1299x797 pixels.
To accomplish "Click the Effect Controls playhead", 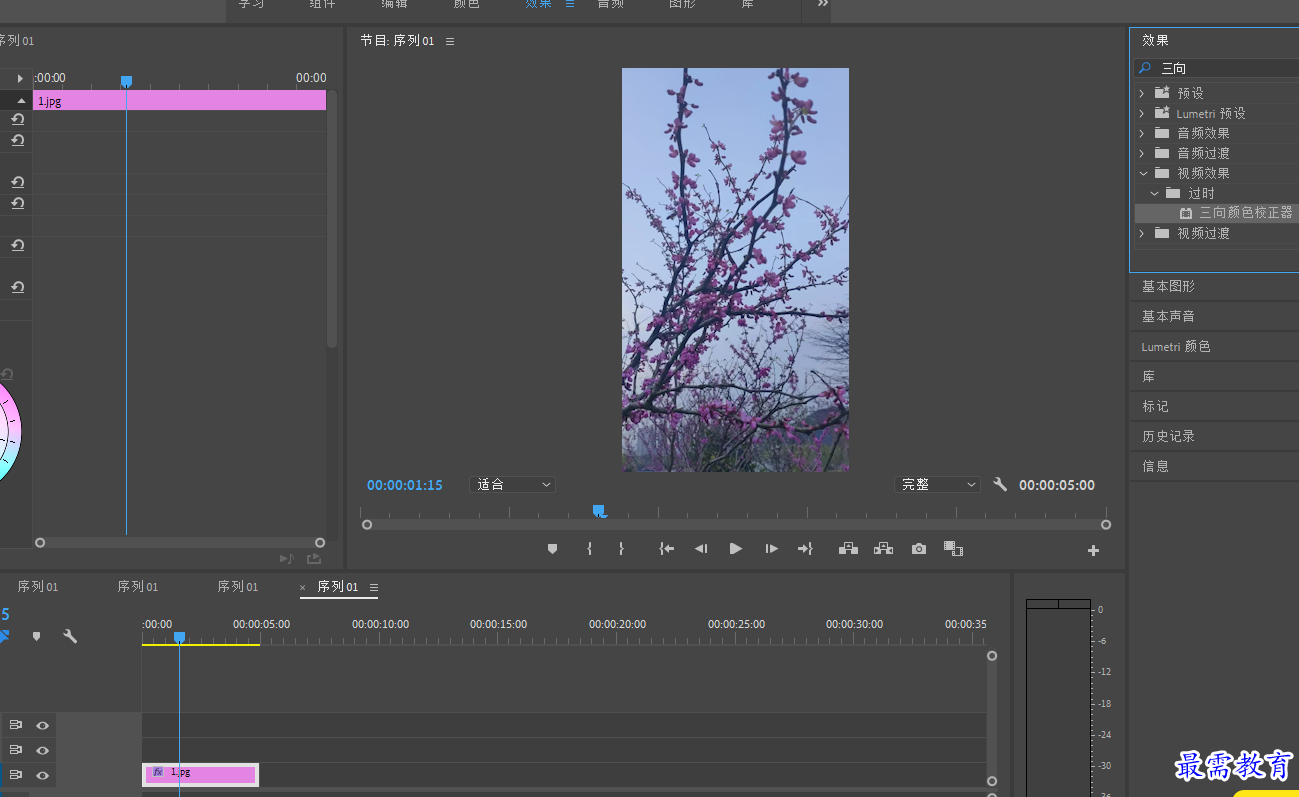I will (x=126, y=81).
